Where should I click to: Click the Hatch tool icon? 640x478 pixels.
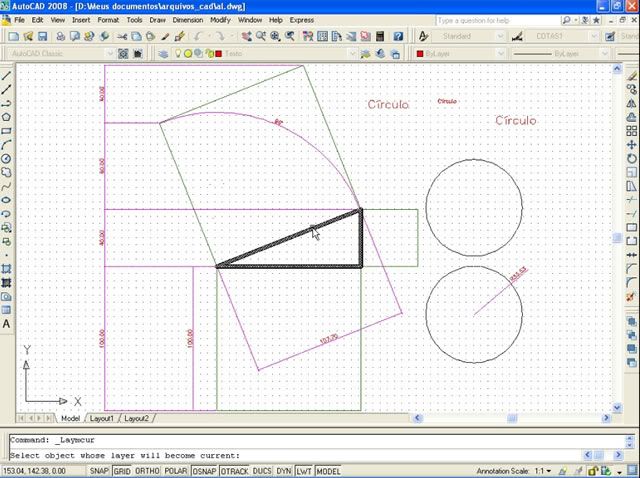pyautogui.click(x=7, y=269)
